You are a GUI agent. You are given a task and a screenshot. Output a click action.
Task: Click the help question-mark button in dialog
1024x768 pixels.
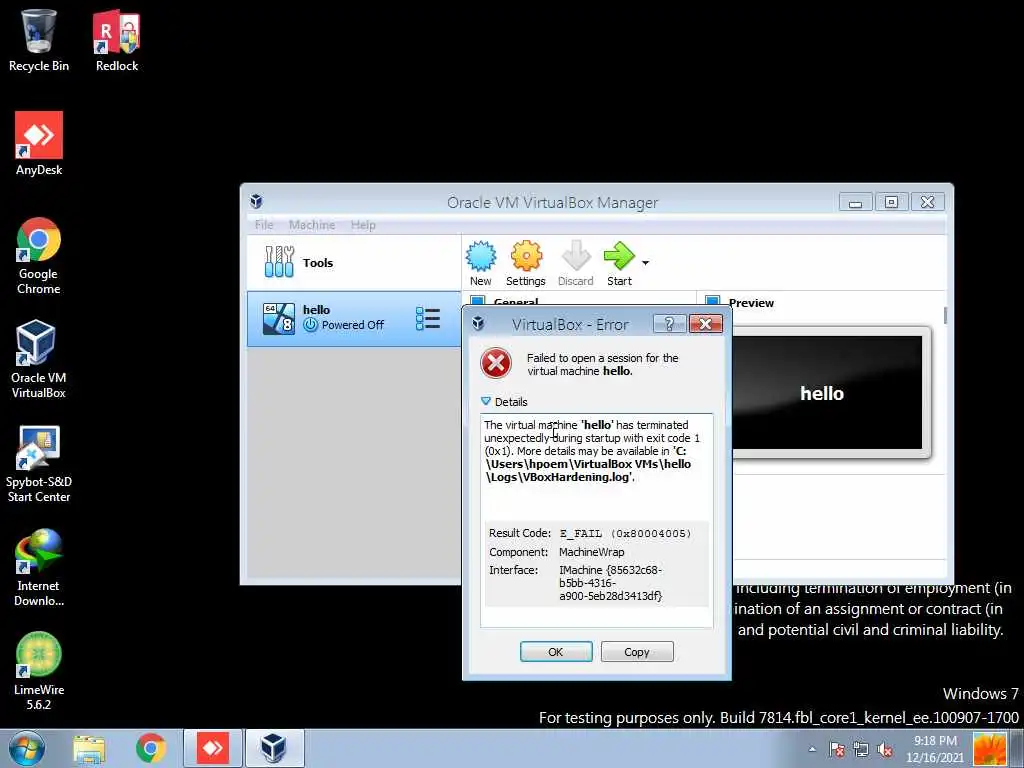669,324
